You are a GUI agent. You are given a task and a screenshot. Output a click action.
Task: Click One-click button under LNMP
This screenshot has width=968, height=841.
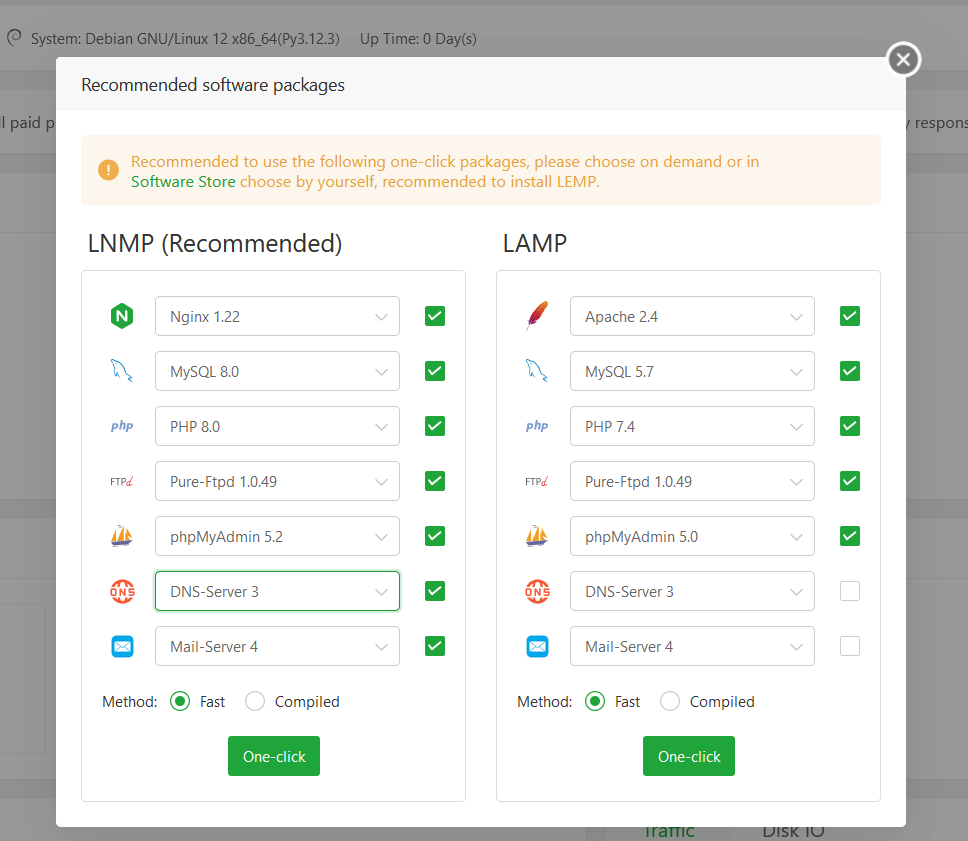(274, 756)
